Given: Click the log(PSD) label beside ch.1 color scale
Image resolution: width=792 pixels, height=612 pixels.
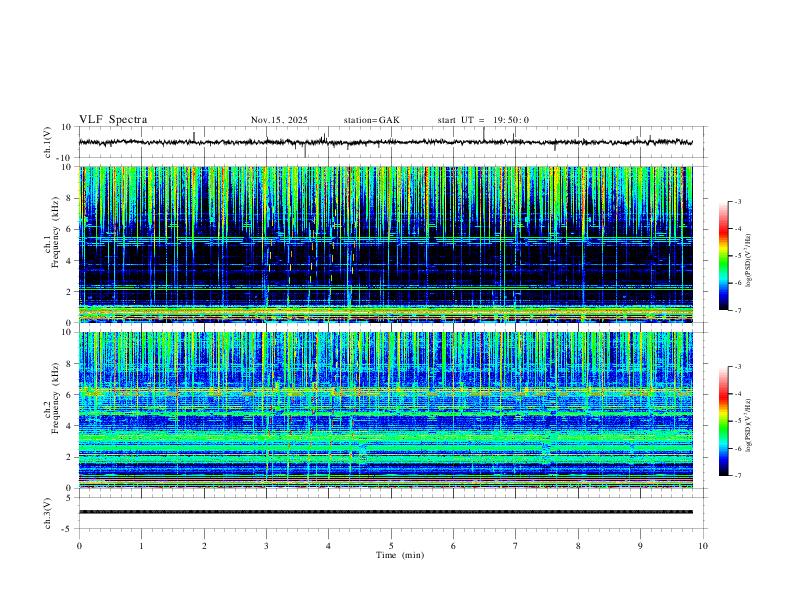Looking at the screenshot, I should [748, 261].
